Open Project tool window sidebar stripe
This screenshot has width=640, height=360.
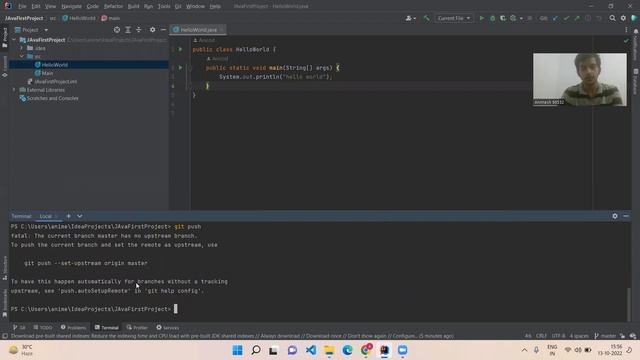pos(4,37)
